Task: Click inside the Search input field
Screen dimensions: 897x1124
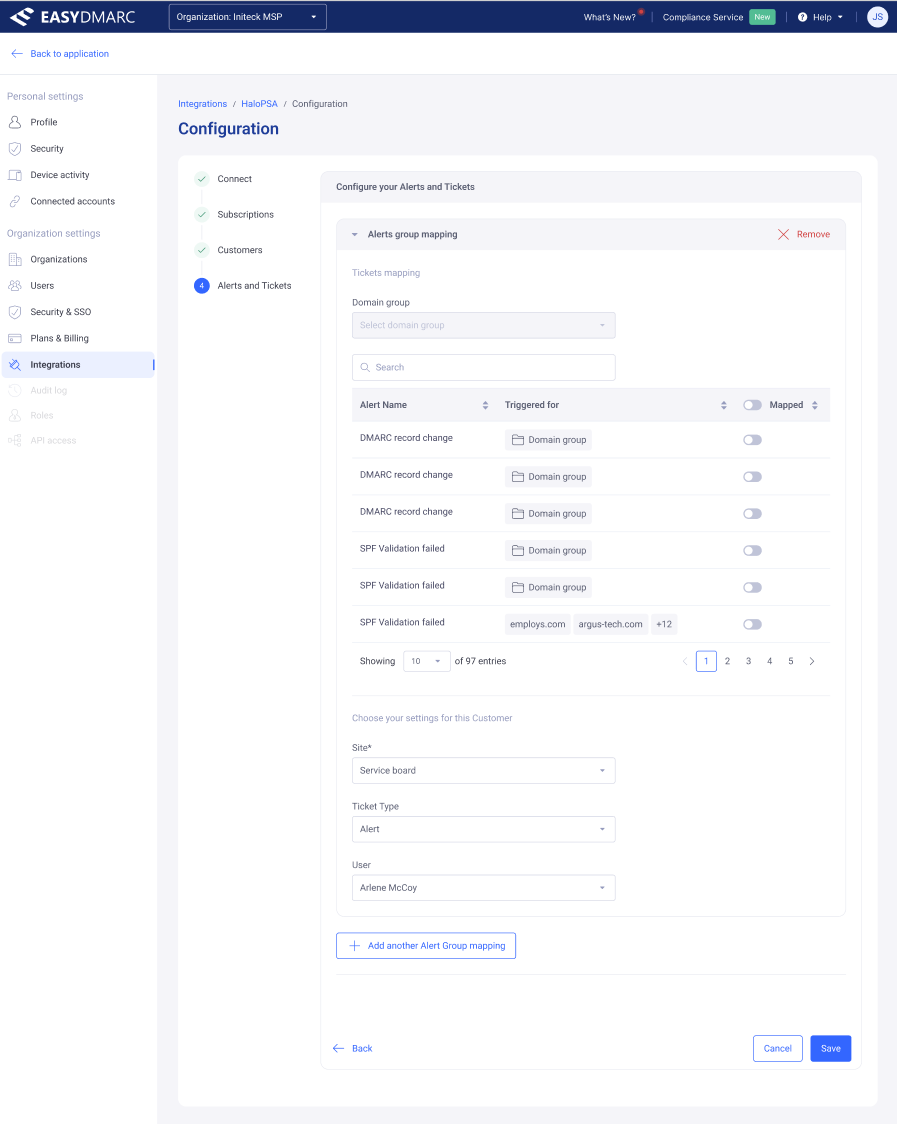Action: [483, 367]
